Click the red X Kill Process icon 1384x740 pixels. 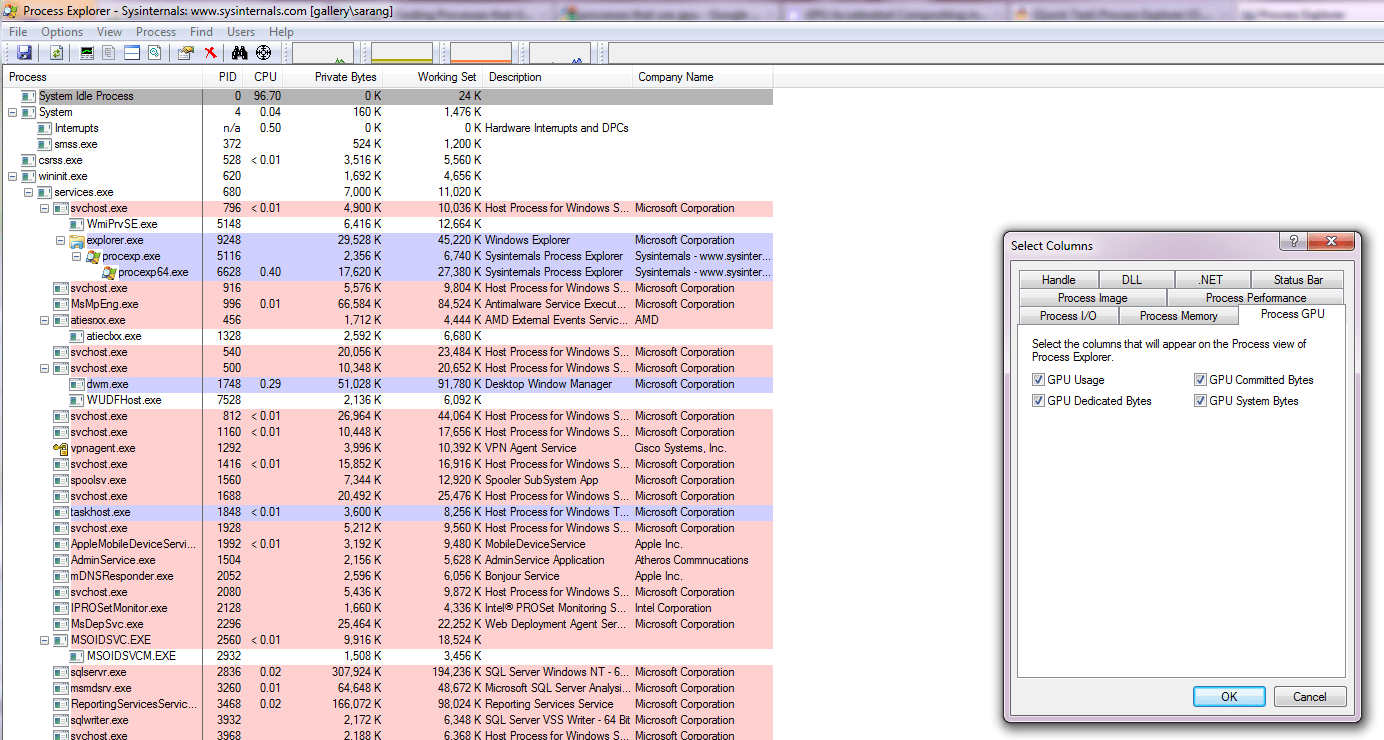pyautogui.click(x=211, y=53)
